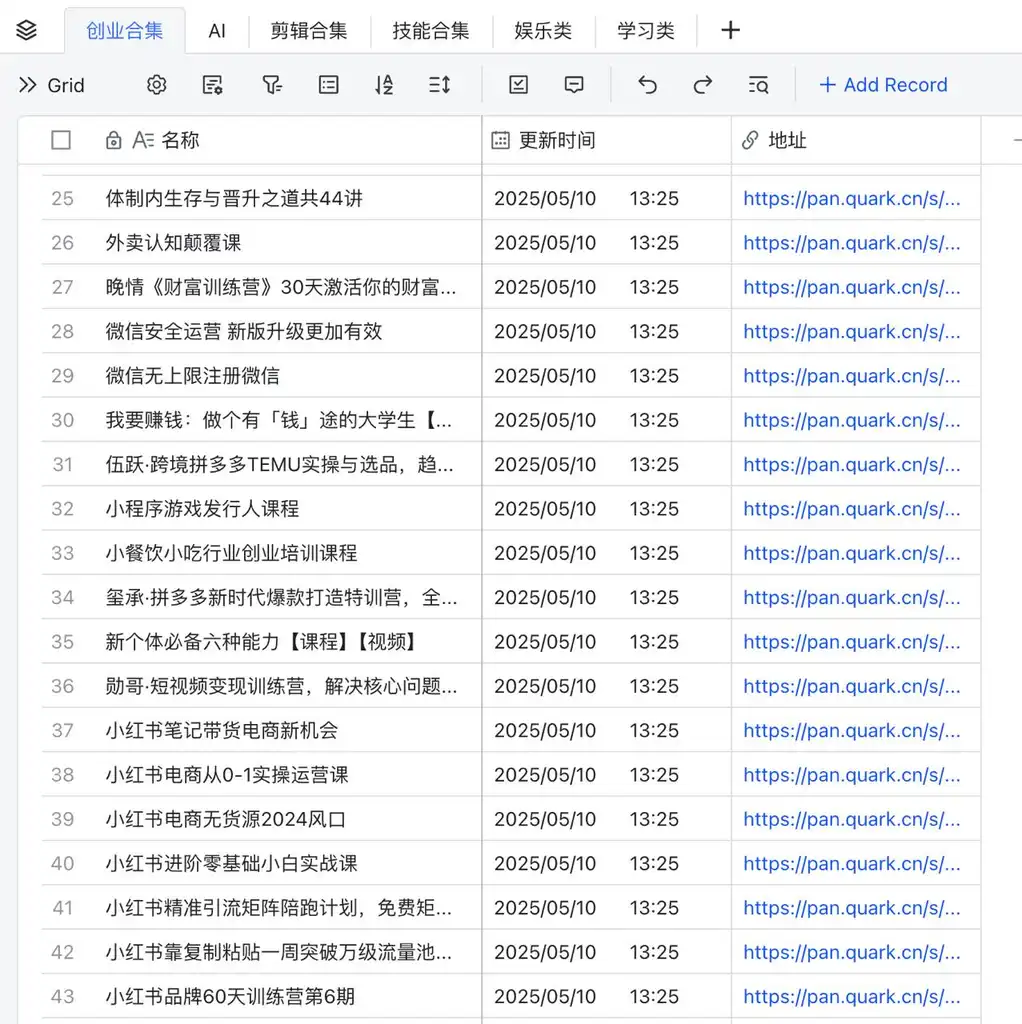This screenshot has width=1022, height=1024.
Task: Select cell 小红书电商从0-1实操运营课
Action: 288,775
